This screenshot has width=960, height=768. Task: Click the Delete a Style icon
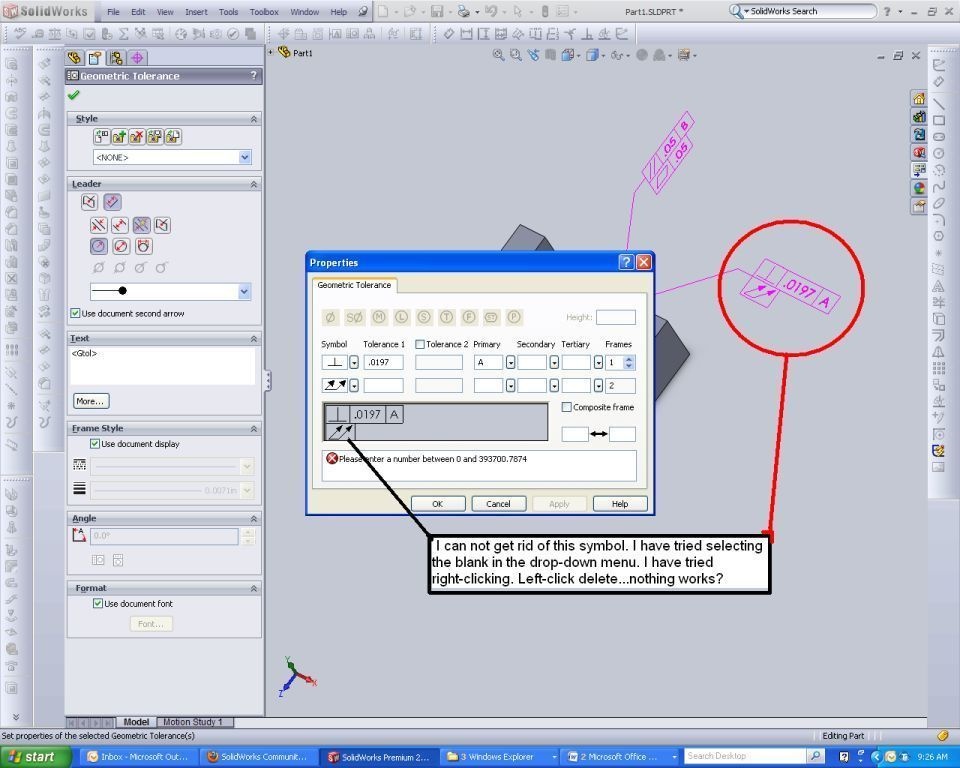pos(137,137)
